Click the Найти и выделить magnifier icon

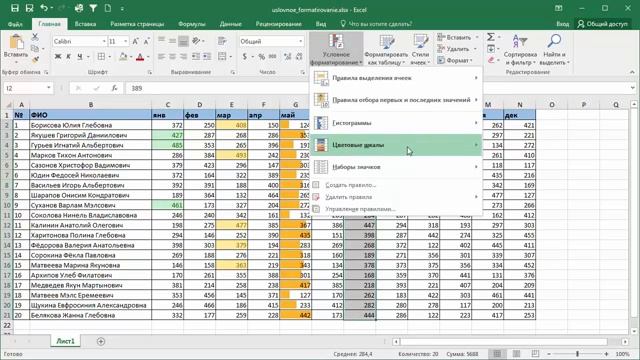tap(554, 41)
